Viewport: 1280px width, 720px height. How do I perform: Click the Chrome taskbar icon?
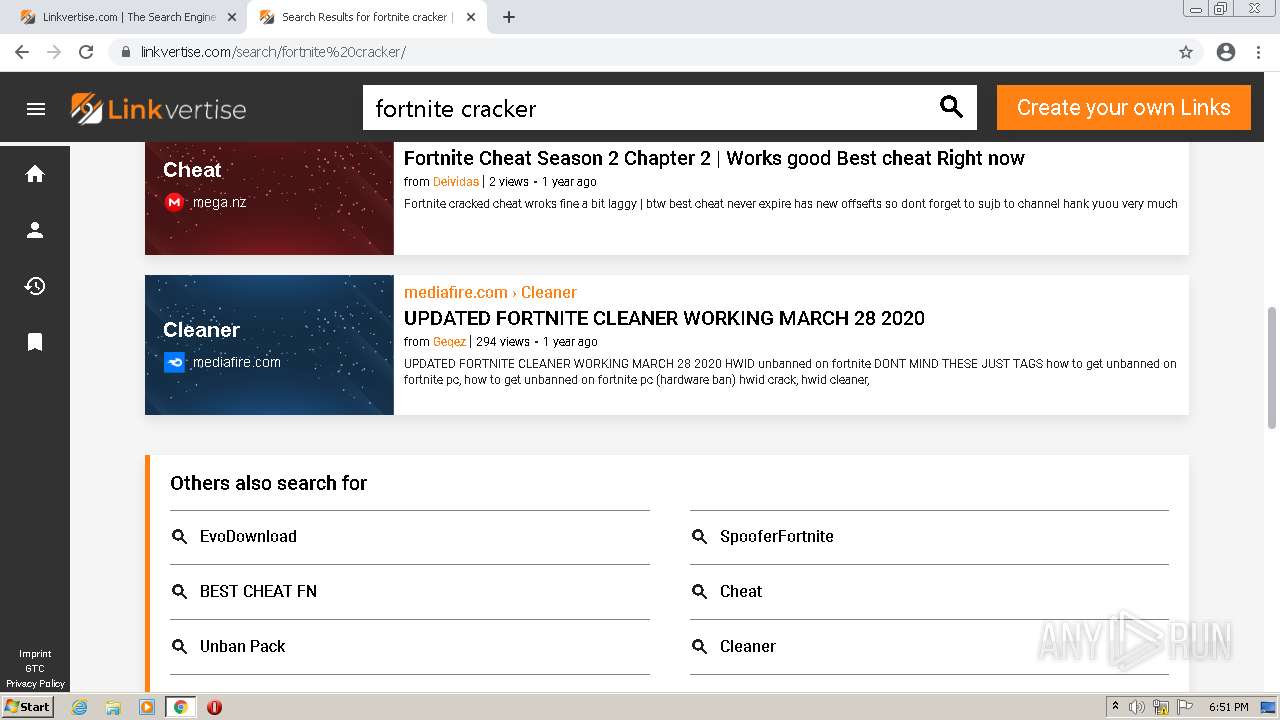[181, 707]
